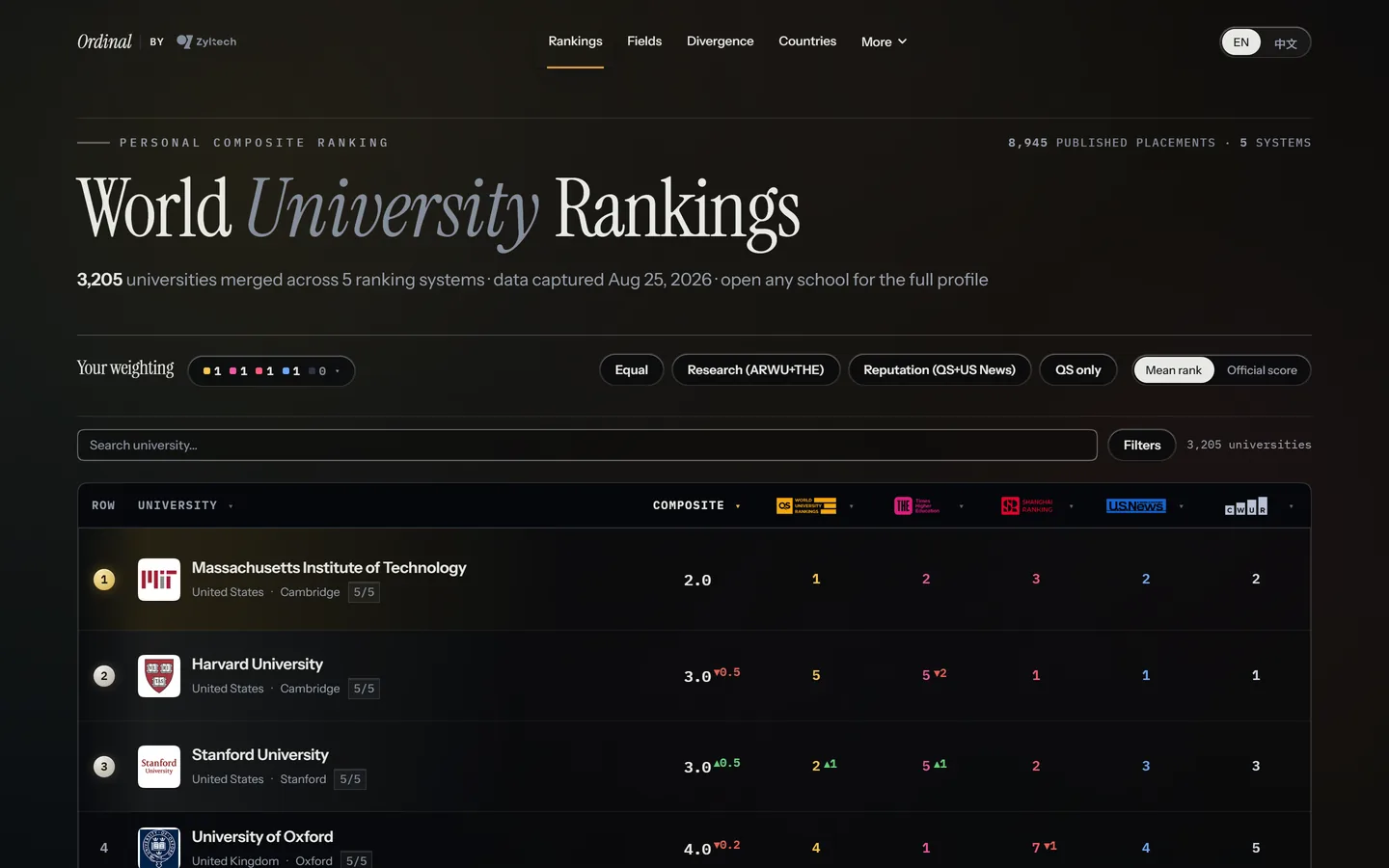The height and width of the screenshot is (868, 1389).
Task: Click MIT's composite score 2.0
Action: click(697, 581)
